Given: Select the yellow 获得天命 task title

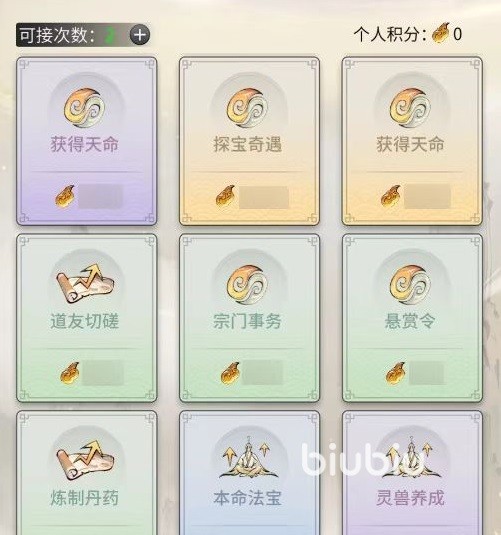Looking at the screenshot, I should pos(411,144).
